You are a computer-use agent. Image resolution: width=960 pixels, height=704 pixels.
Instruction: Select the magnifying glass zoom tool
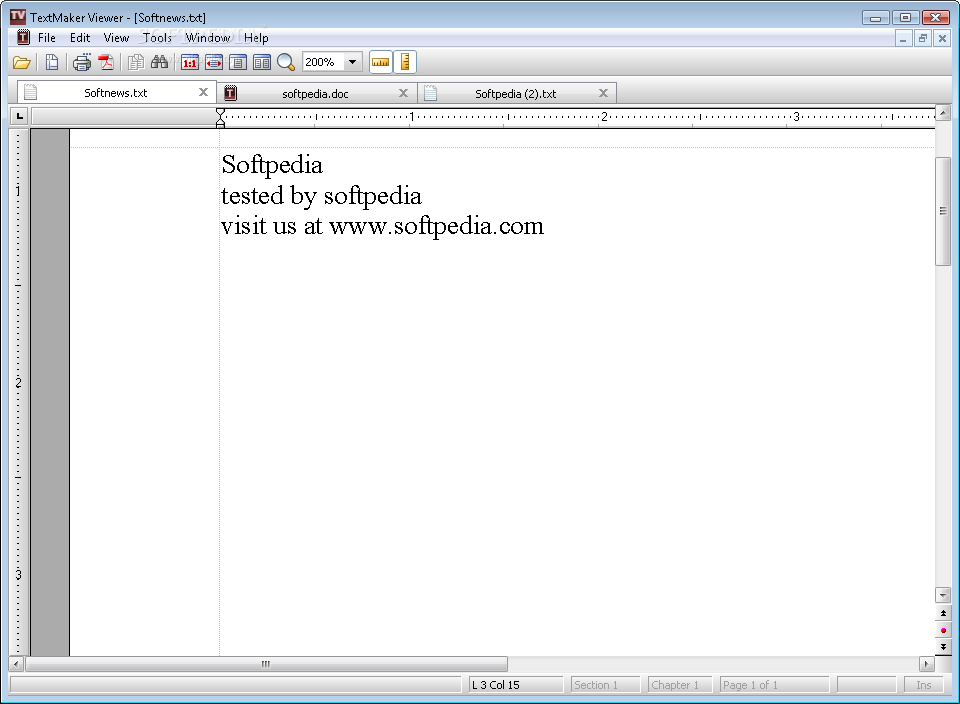click(x=286, y=62)
